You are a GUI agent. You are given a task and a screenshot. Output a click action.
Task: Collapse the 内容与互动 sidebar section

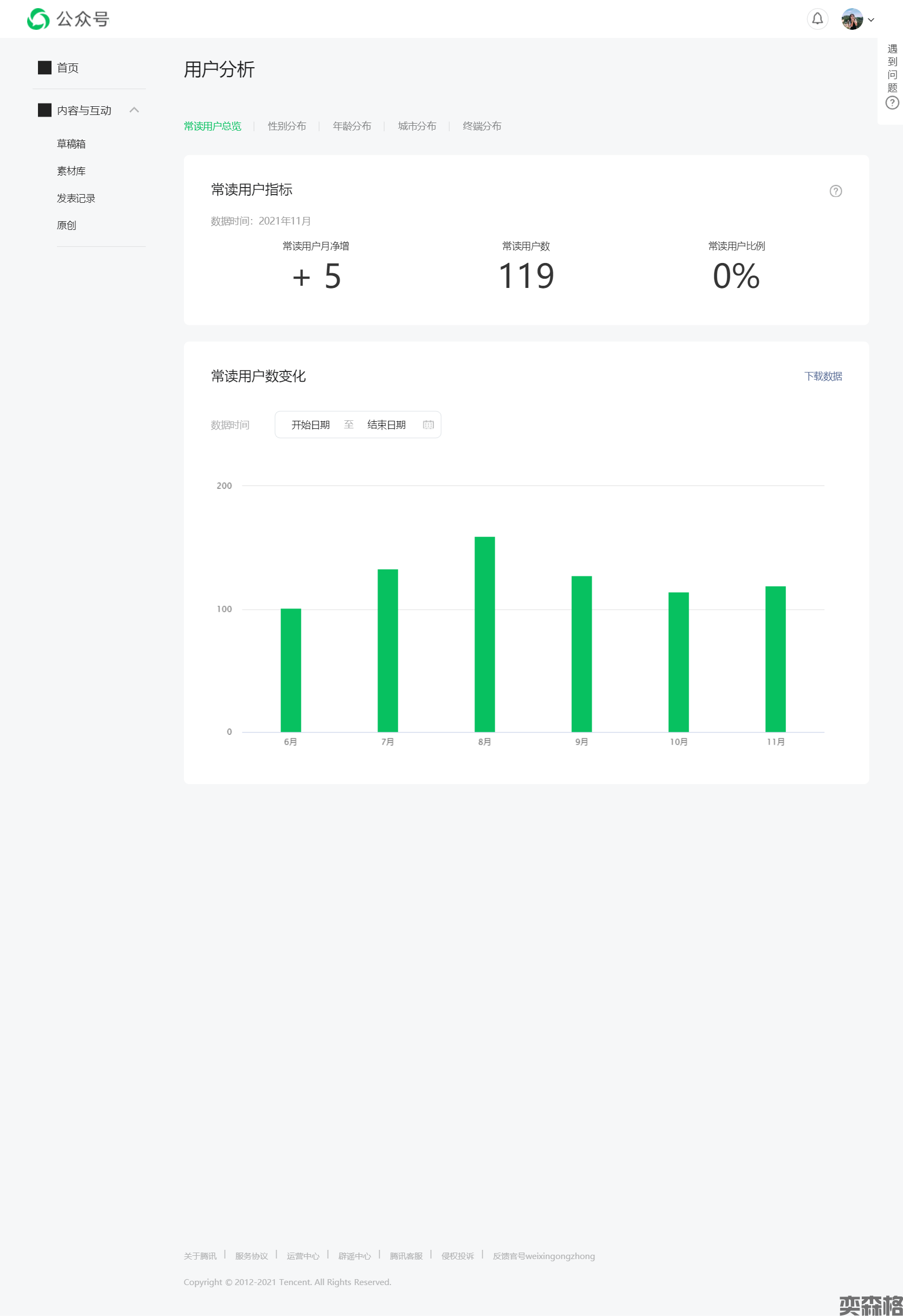tap(135, 110)
